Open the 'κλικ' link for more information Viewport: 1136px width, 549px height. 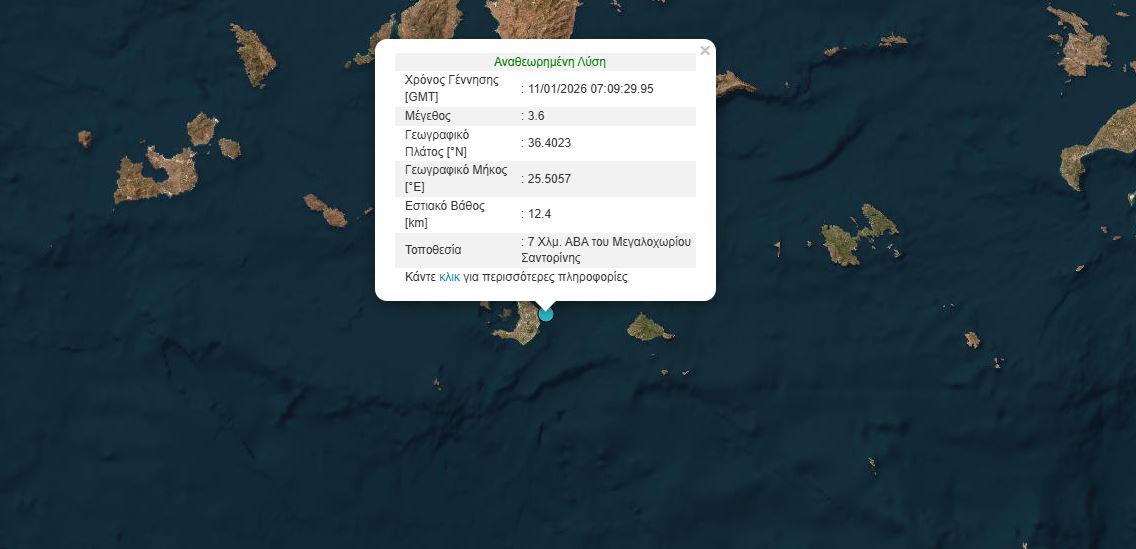[449, 277]
